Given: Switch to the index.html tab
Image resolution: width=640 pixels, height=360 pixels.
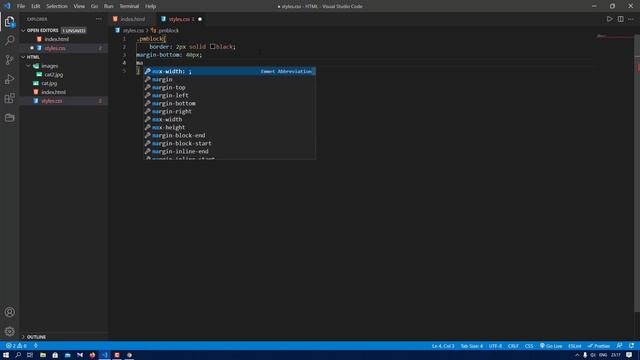Looking at the screenshot, I should click(x=132, y=19).
